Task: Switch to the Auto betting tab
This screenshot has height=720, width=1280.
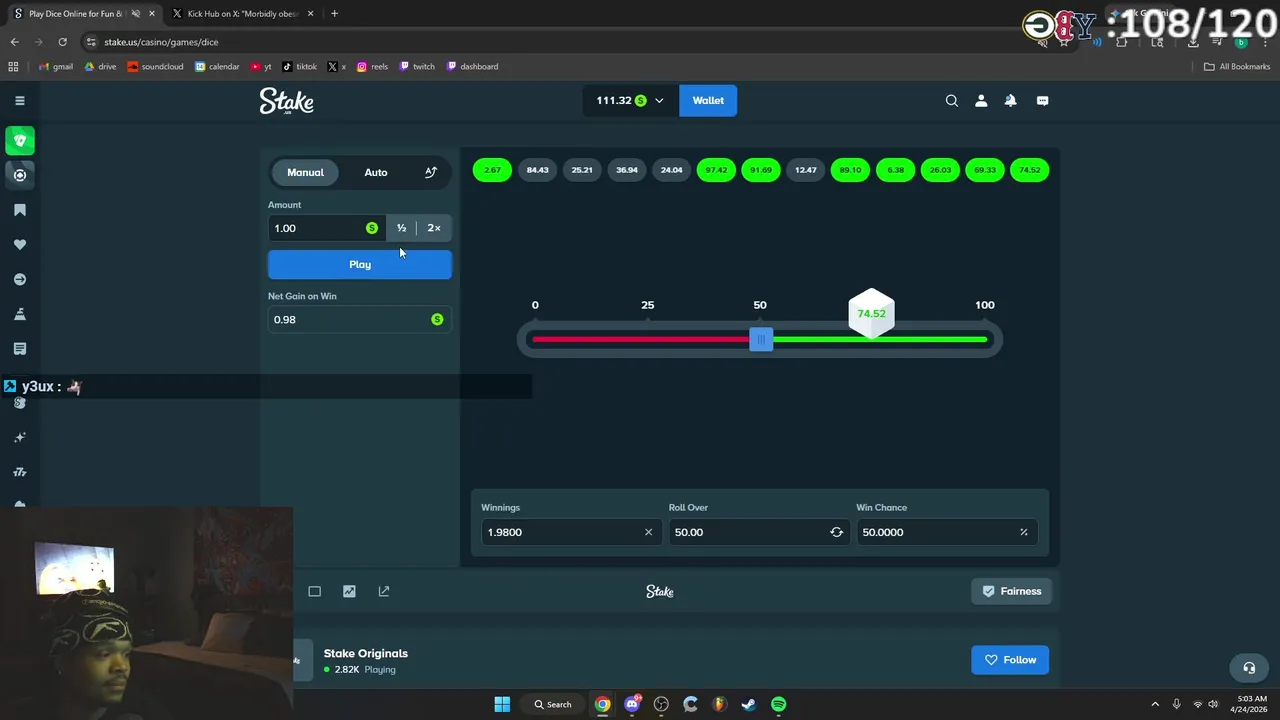Action: [x=376, y=172]
